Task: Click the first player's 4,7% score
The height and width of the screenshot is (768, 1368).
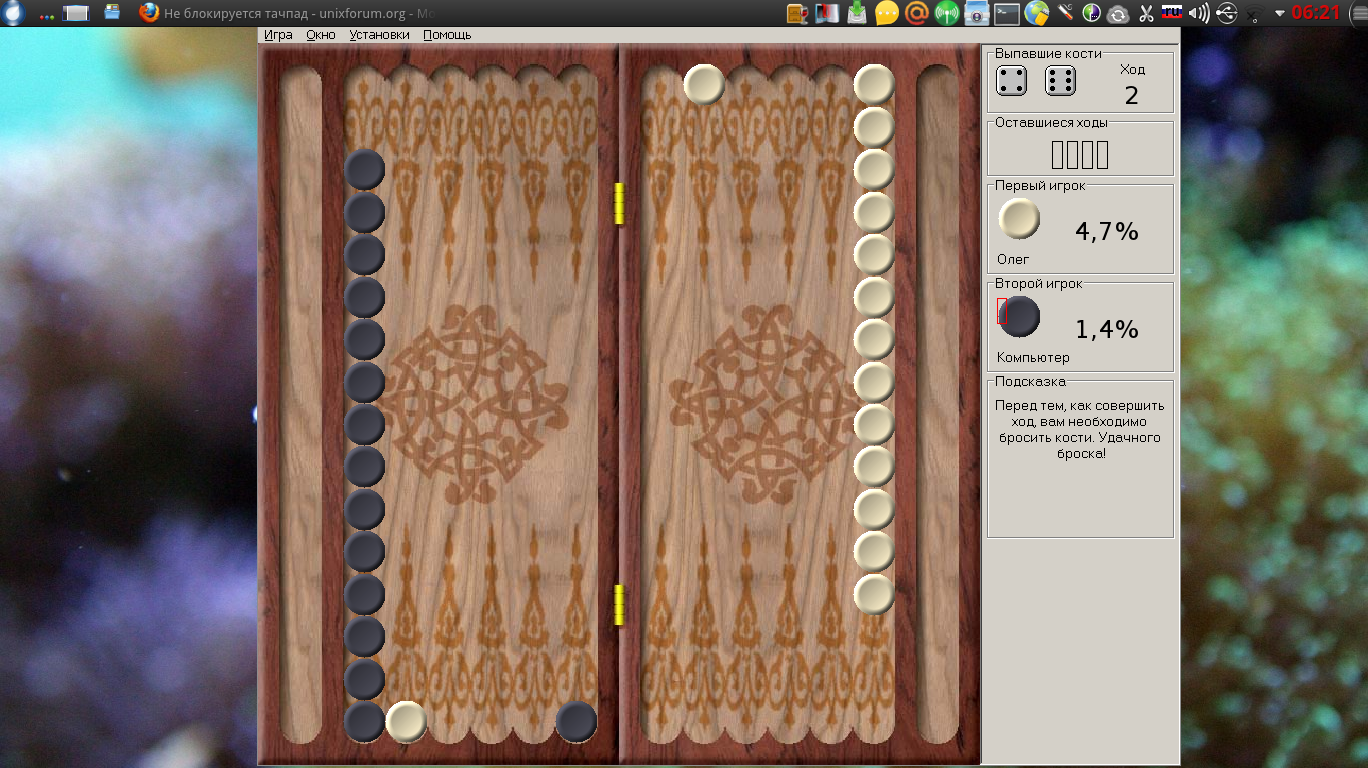Action: tap(1107, 232)
